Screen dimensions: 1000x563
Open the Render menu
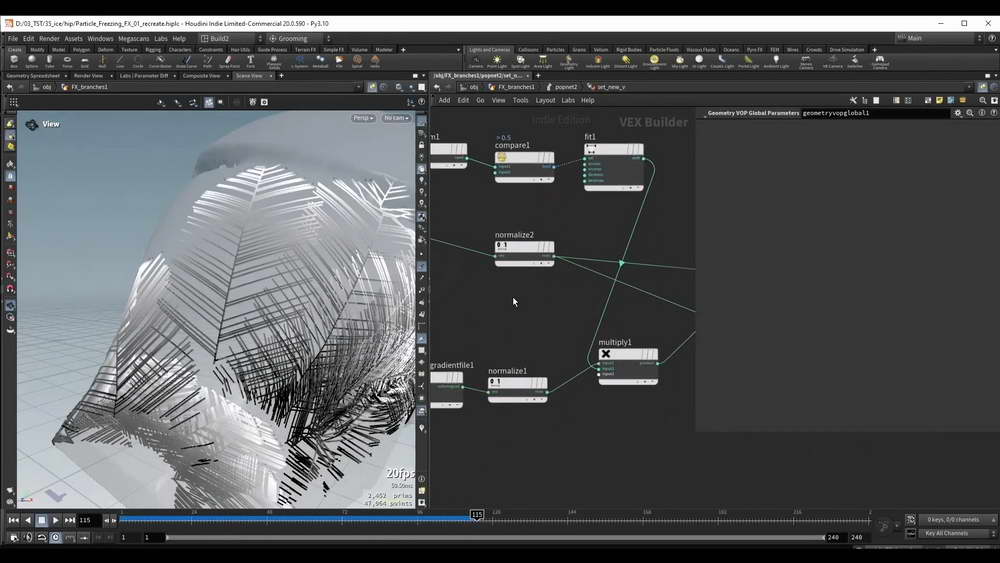coord(49,39)
